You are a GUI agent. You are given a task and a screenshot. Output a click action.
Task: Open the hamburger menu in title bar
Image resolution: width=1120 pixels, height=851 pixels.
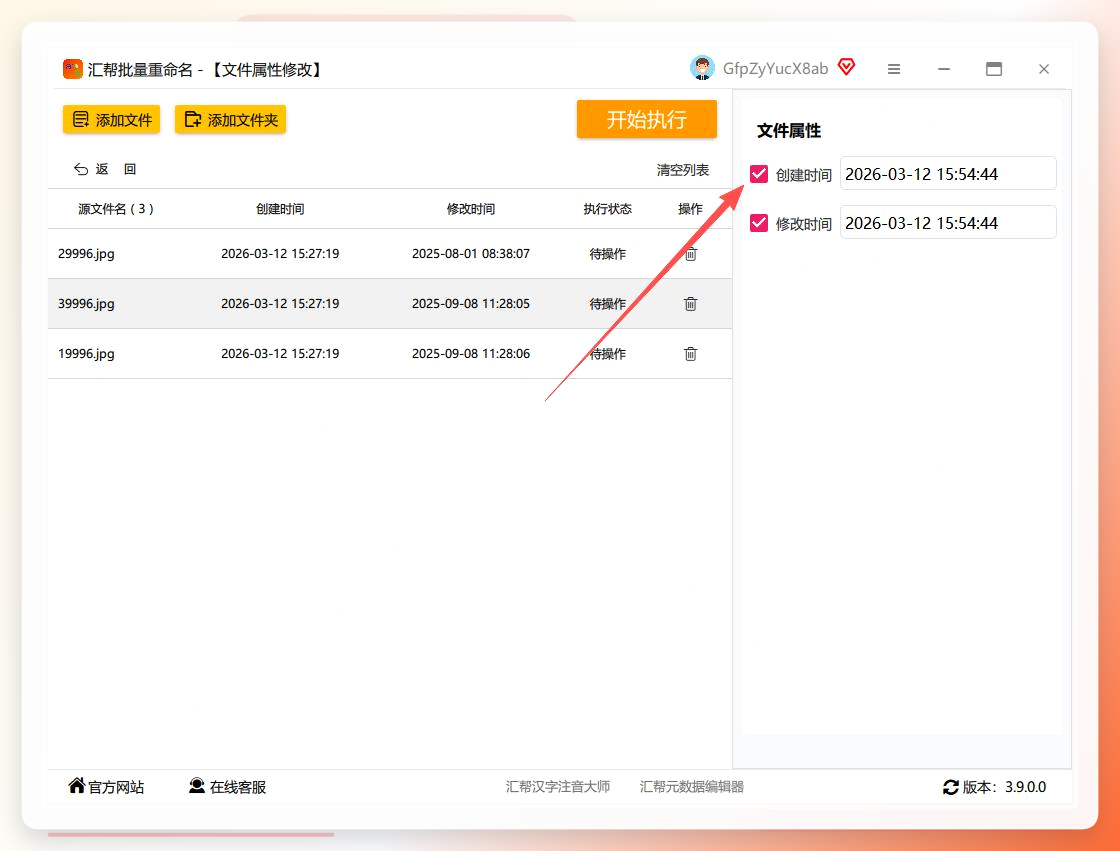(x=894, y=69)
